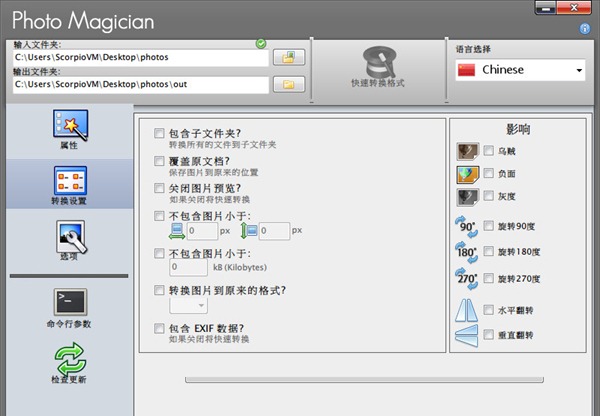Enable exclude images smaller than px checkbox
Image resolution: width=600 pixels, height=416 pixels.
click(x=159, y=216)
